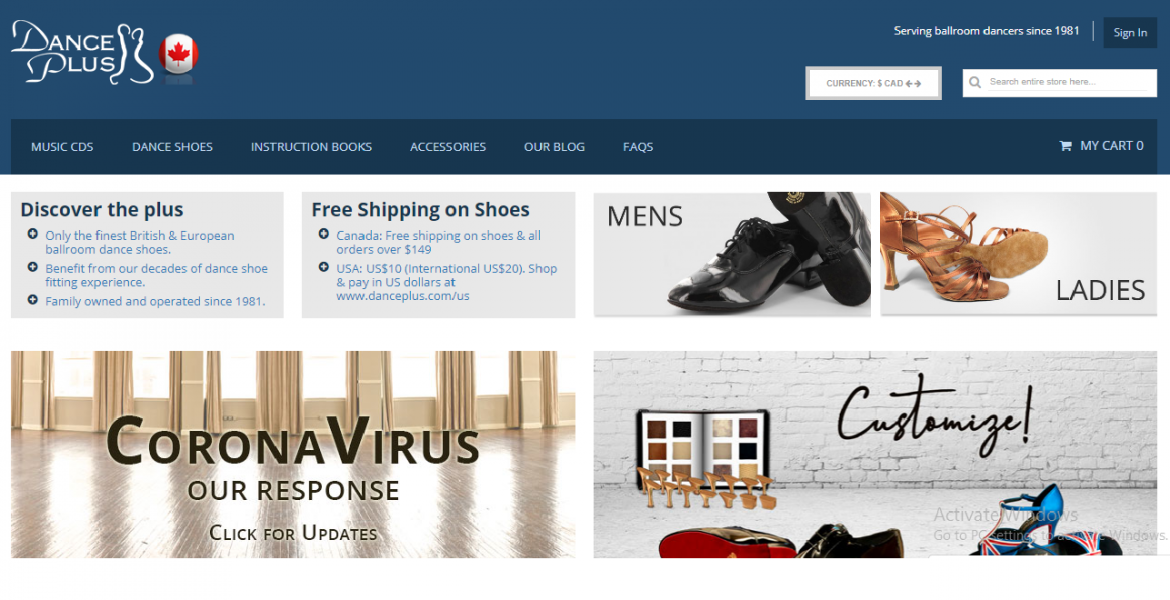This screenshot has width=1170, height=600.
Task: Click the bullet icon next to Canada free shipping
Action: click(x=324, y=234)
